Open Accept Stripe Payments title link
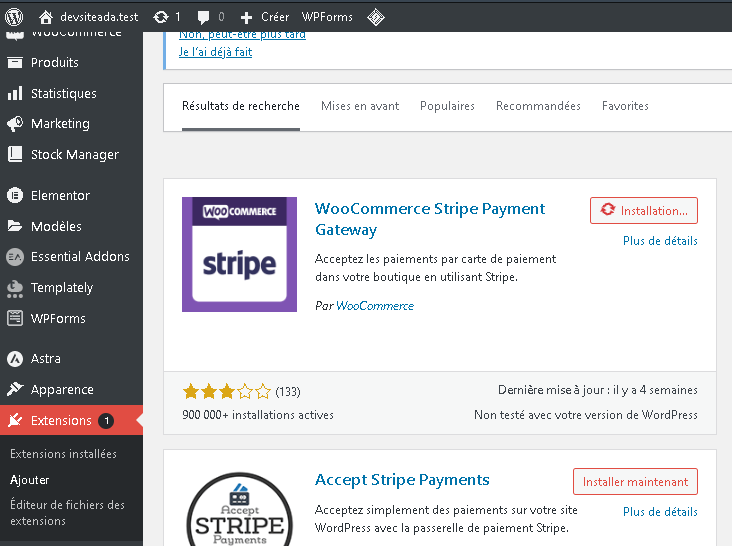 click(402, 480)
